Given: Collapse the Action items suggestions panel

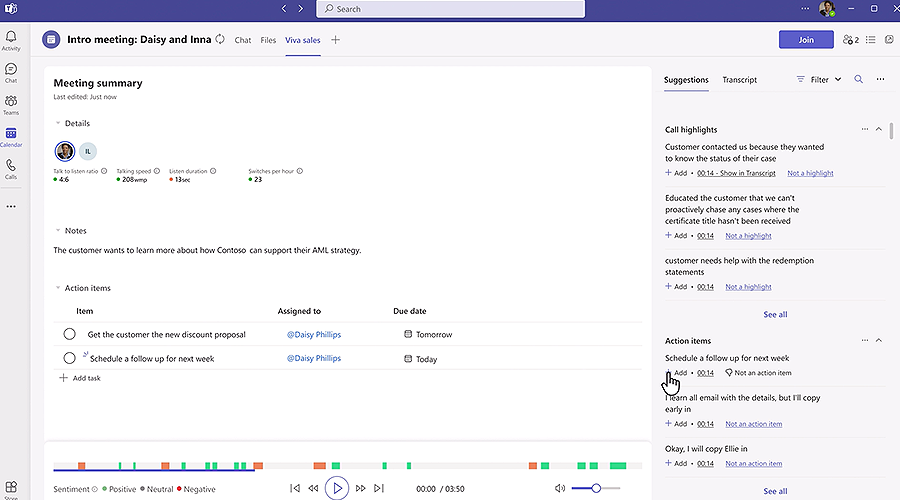Looking at the screenshot, I should click(x=879, y=340).
